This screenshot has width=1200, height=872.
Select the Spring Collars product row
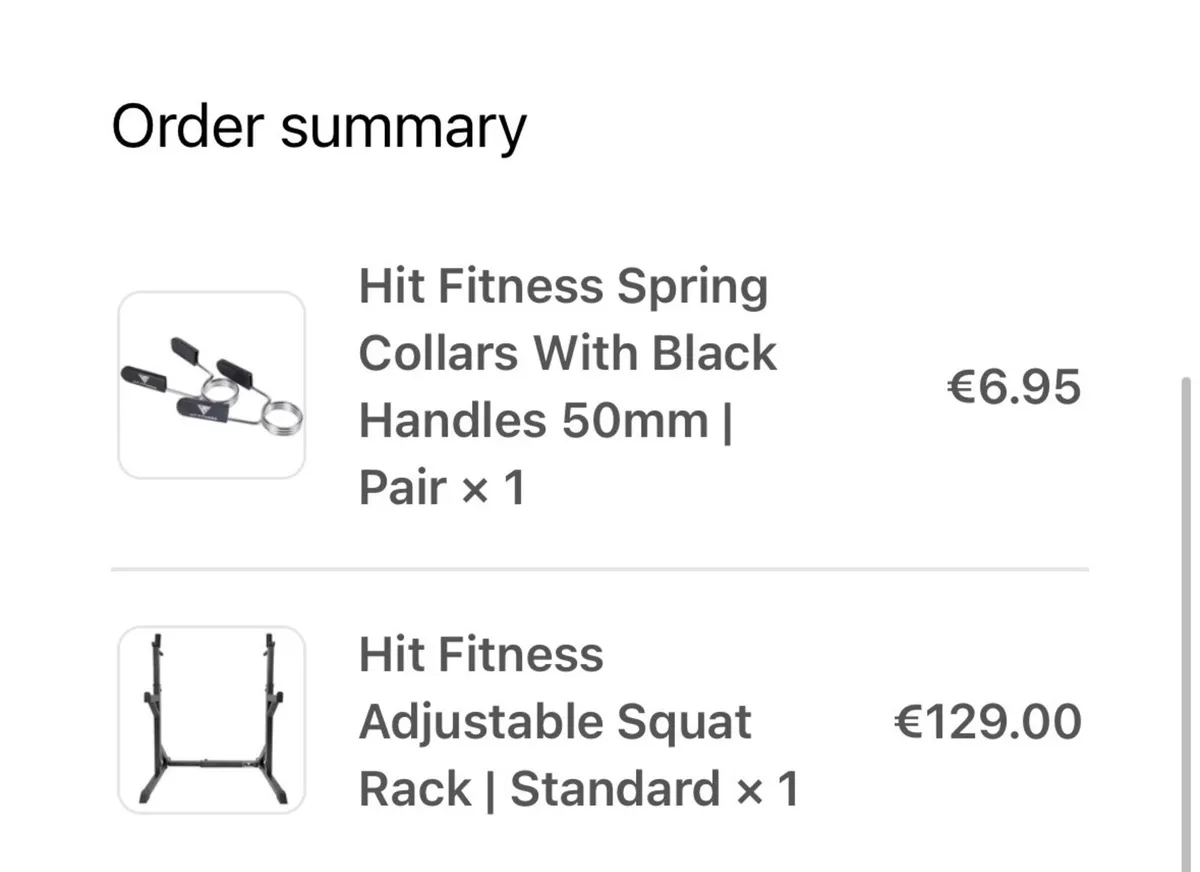point(600,385)
